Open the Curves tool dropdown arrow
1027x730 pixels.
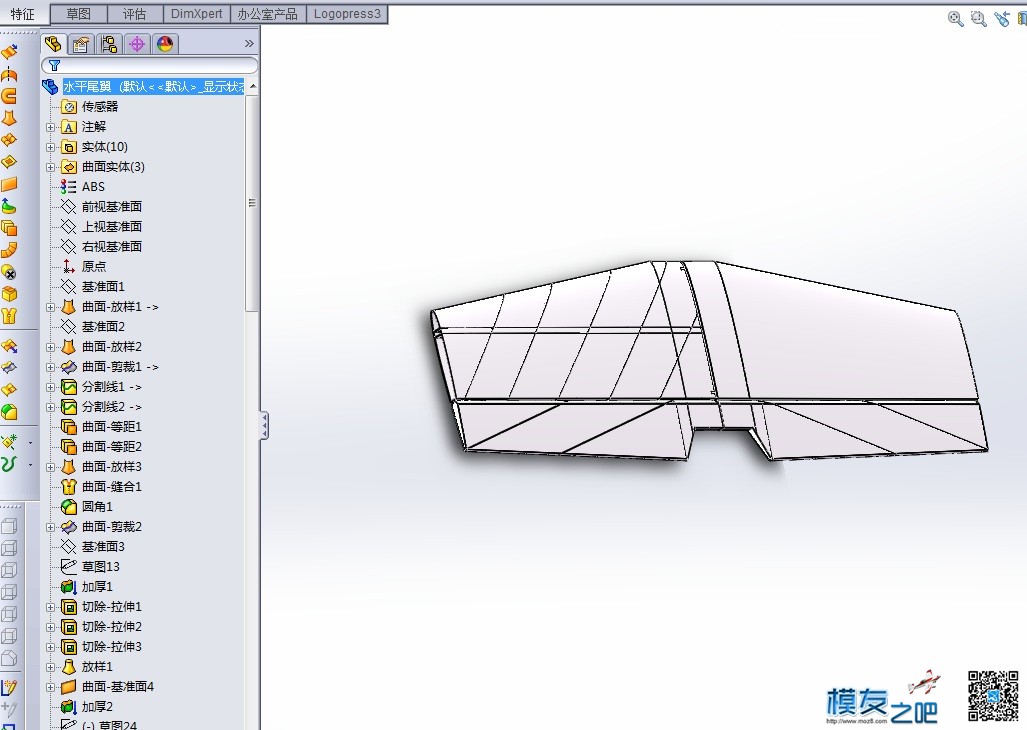(30, 465)
